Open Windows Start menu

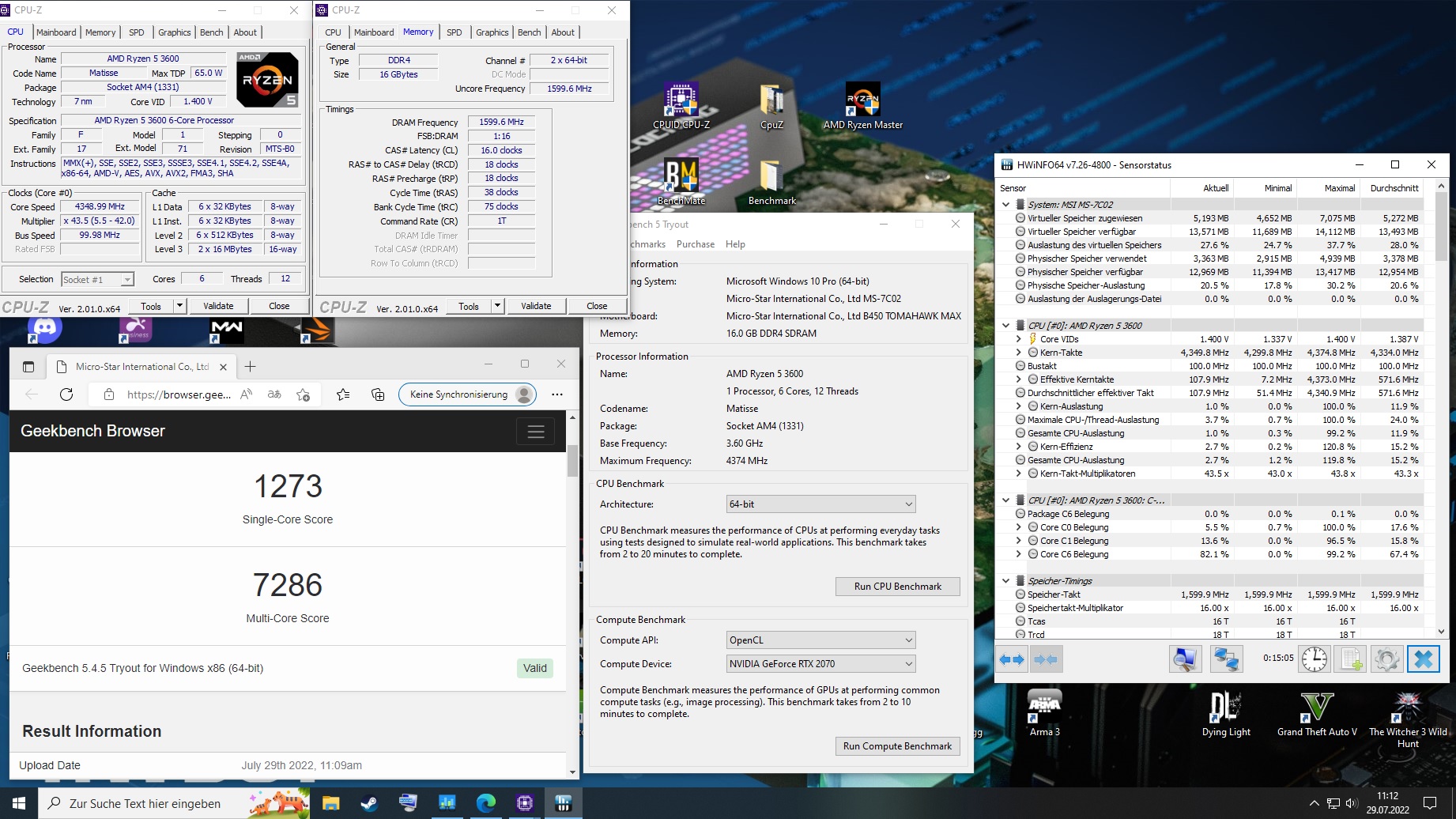(19, 803)
